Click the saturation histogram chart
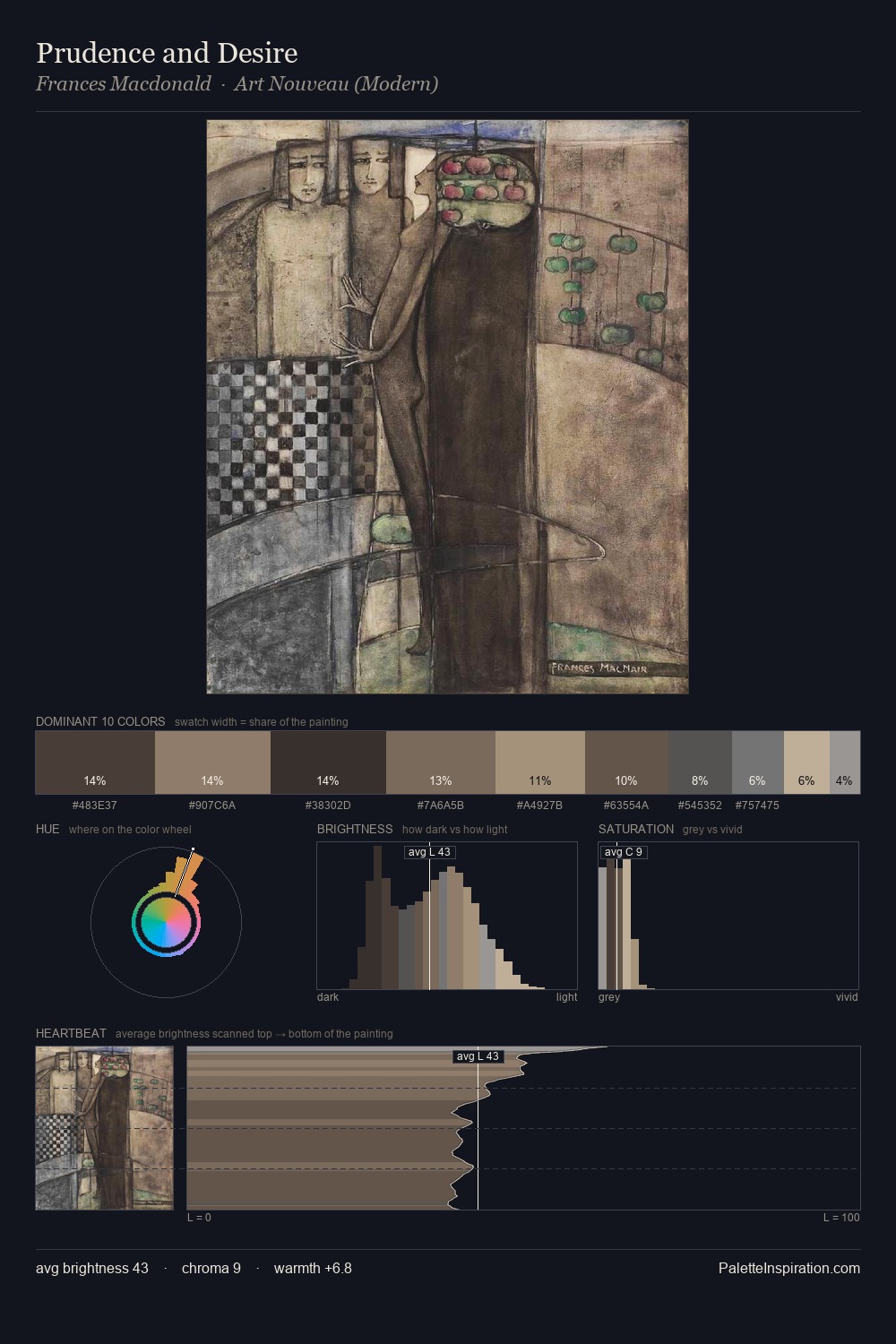The height and width of the screenshot is (1344, 896). pyautogui.click(x=728, y=916)
